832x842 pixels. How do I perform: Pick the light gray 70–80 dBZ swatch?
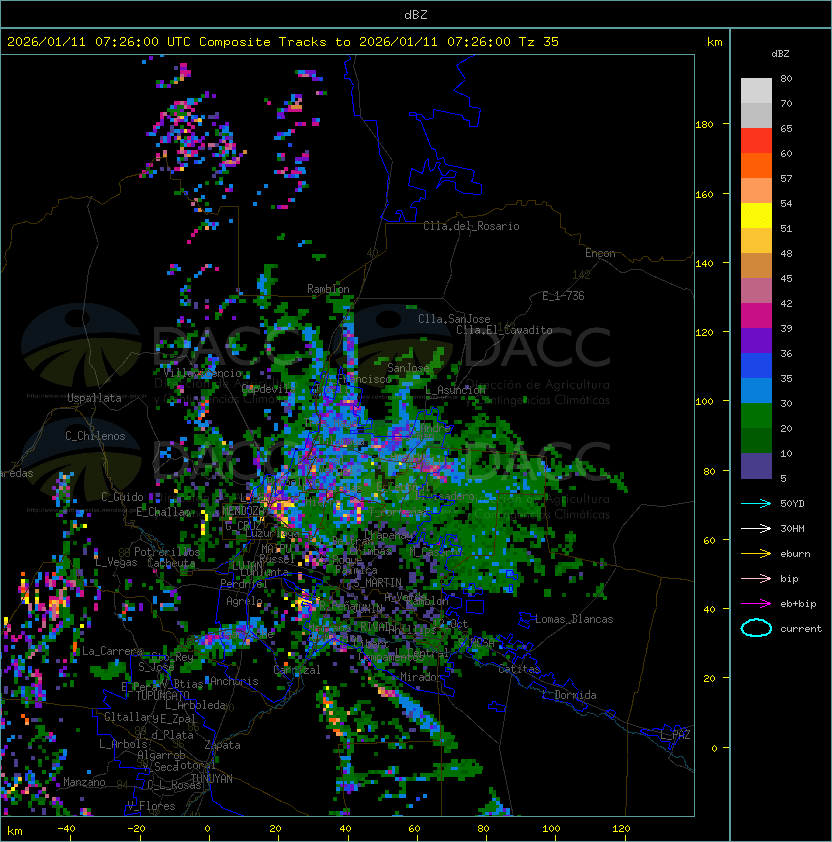point(756,90)
